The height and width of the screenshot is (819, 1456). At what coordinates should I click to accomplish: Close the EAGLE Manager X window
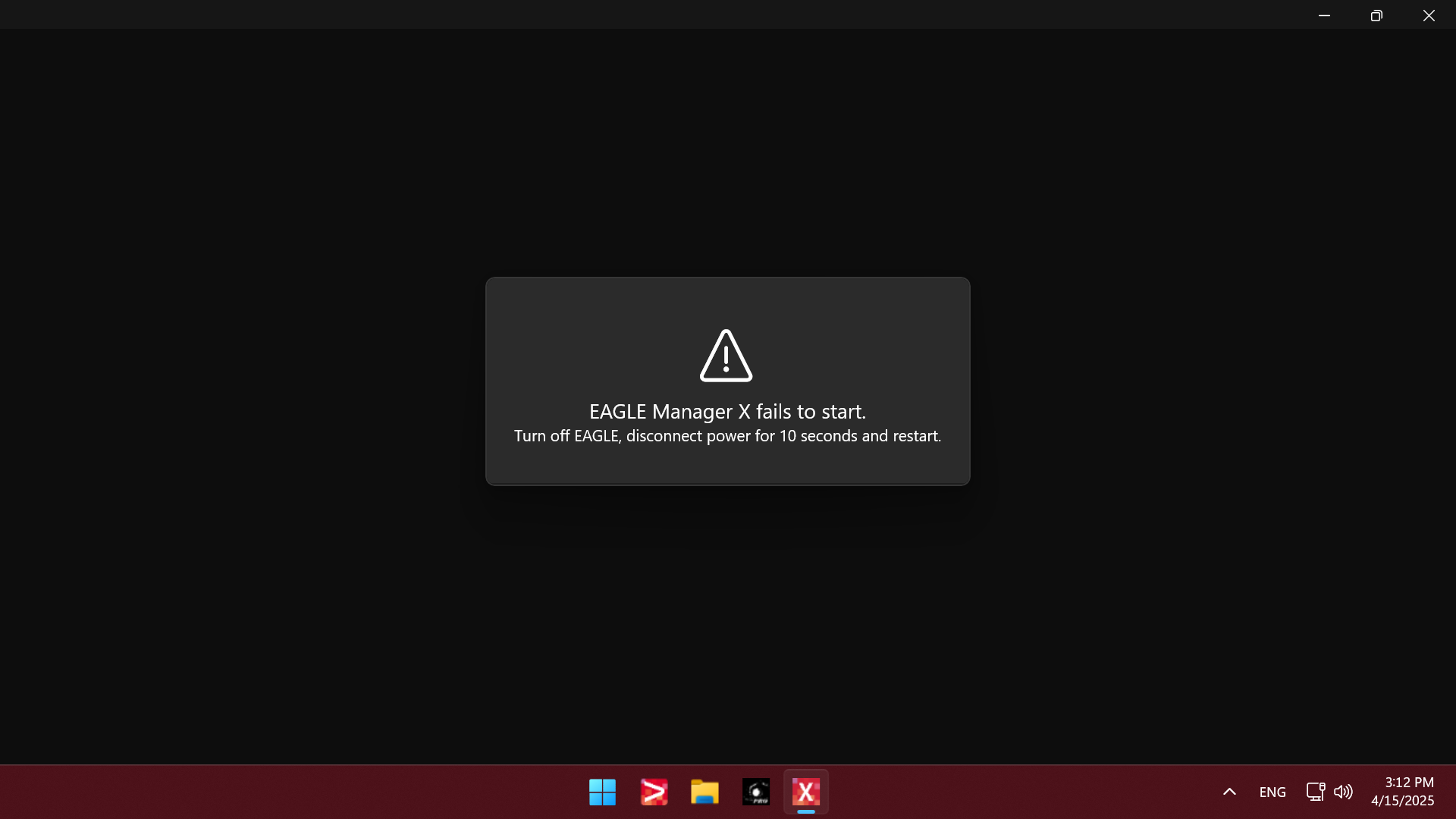pyautogui.click(x=1429, y=15)
